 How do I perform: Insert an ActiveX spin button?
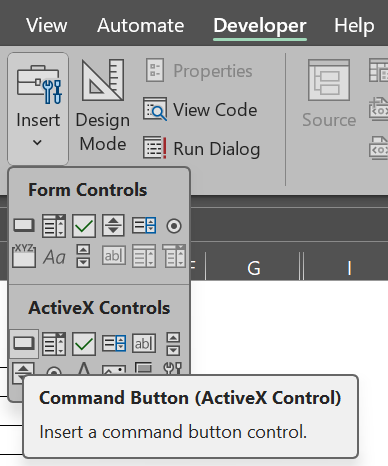[x=23, y=369]
